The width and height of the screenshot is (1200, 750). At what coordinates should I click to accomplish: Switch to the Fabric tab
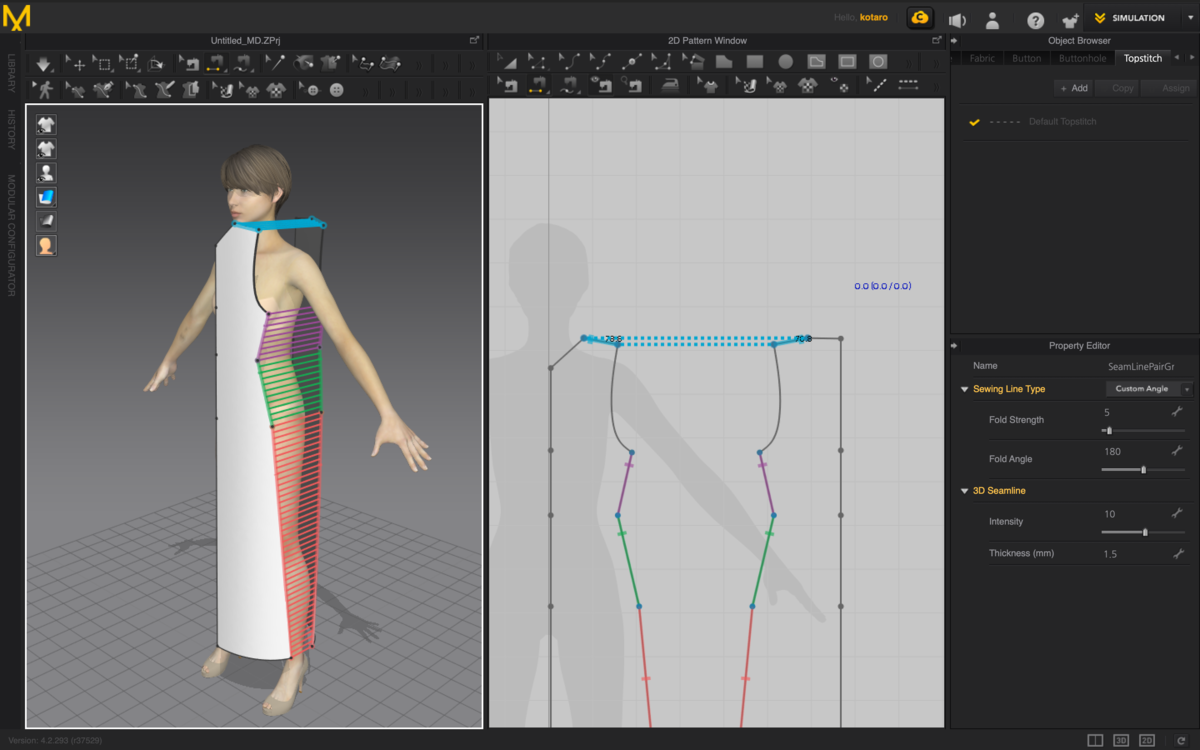982,58
